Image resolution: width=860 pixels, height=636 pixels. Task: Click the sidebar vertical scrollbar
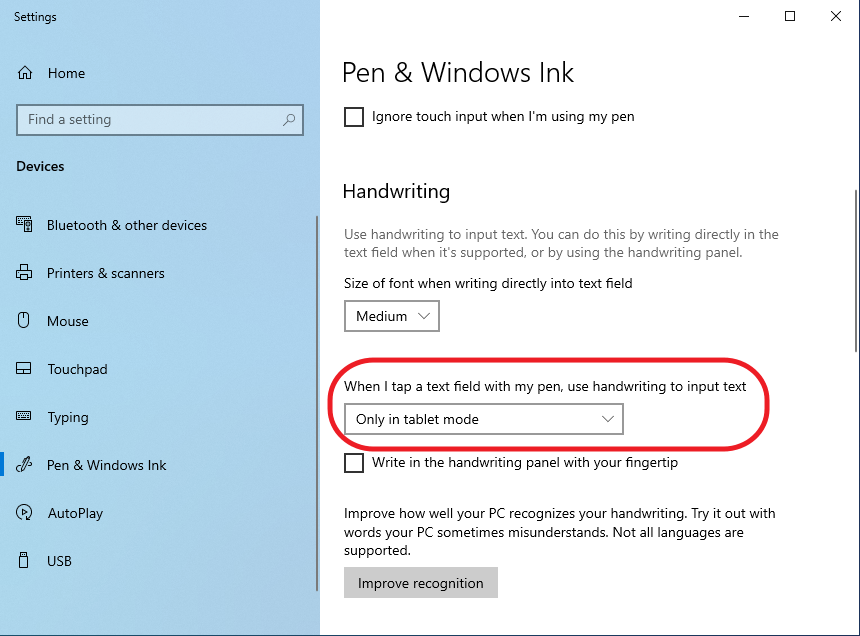(317, 403)
